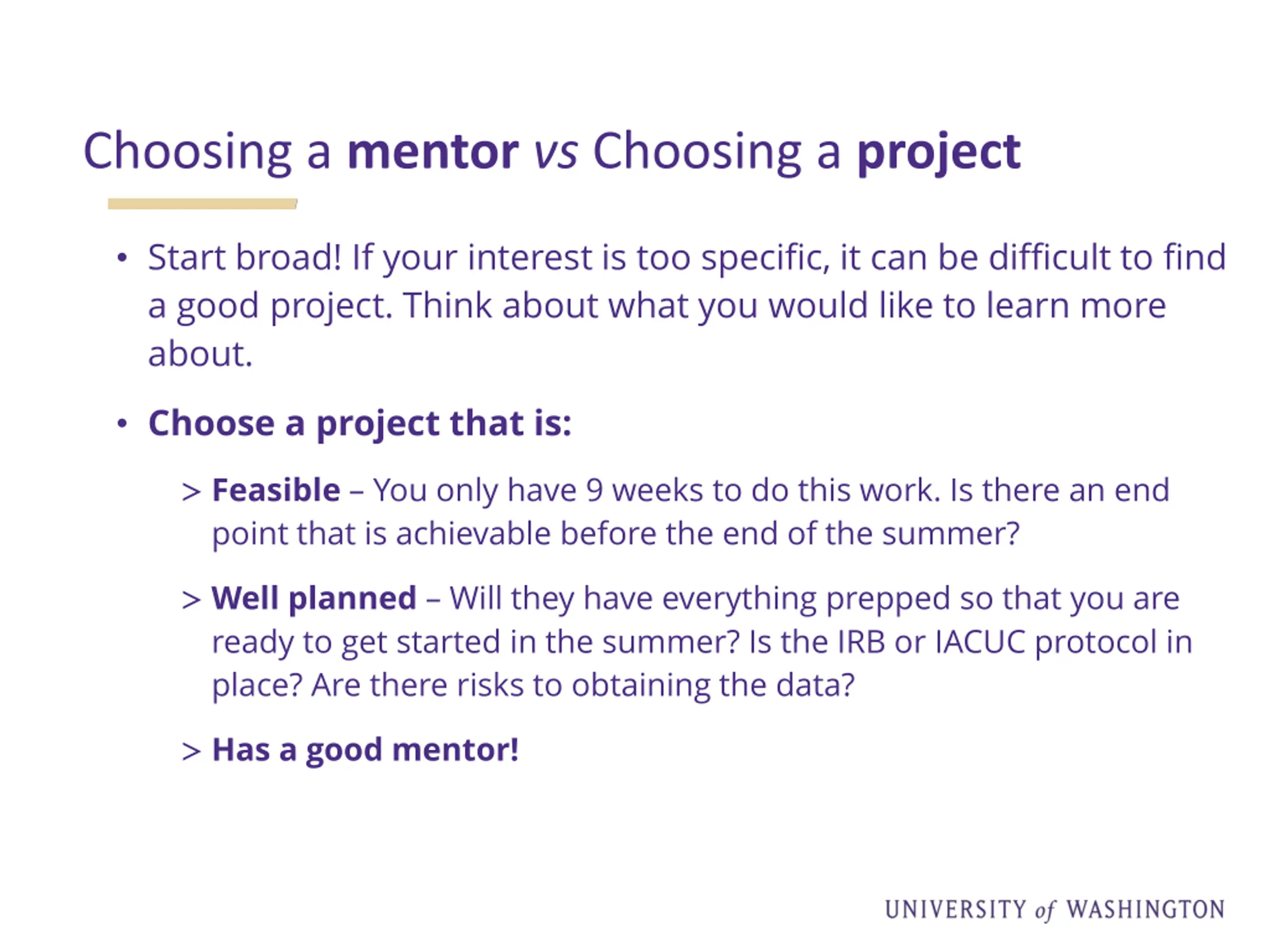Click the text "Are there risks to obtaining the data?"
Viewport: 1270px width, 952px height.
click(x=583, y=685)
